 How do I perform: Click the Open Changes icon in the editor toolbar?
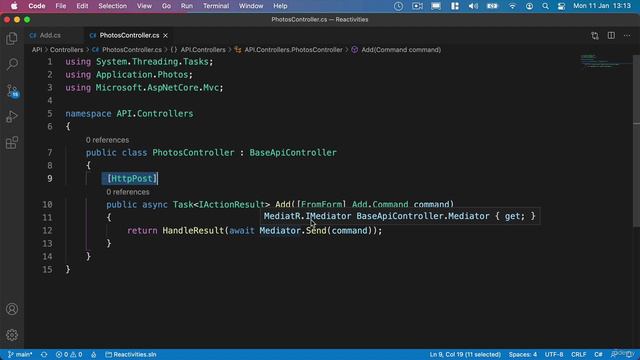595,36
